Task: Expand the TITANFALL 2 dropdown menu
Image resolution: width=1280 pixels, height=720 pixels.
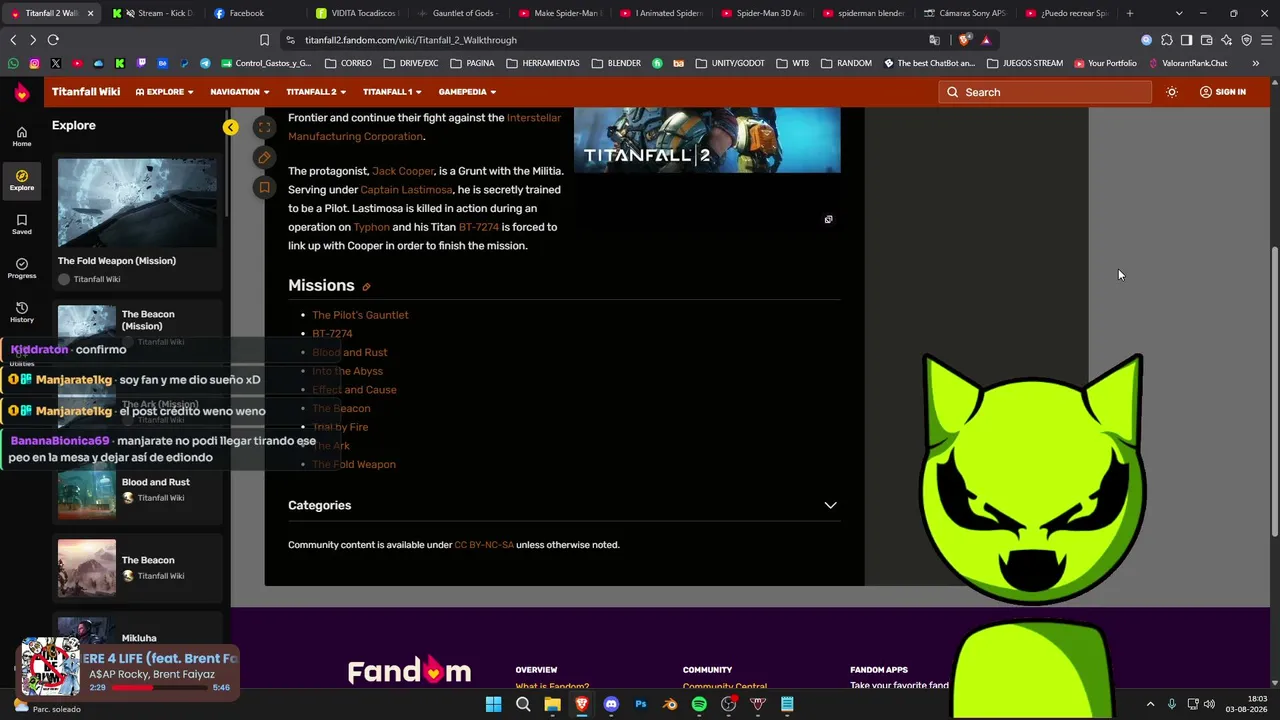Action: [316, 92]
